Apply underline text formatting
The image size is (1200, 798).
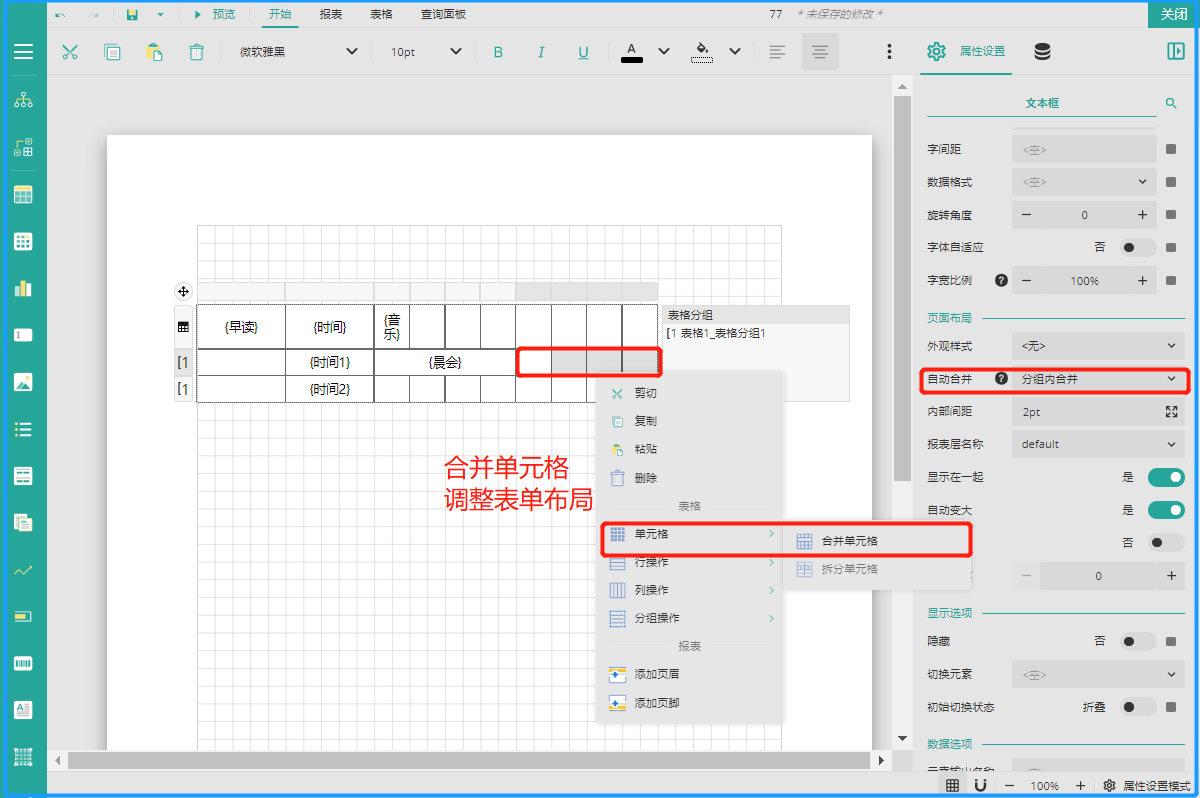(x=584, y=52)
